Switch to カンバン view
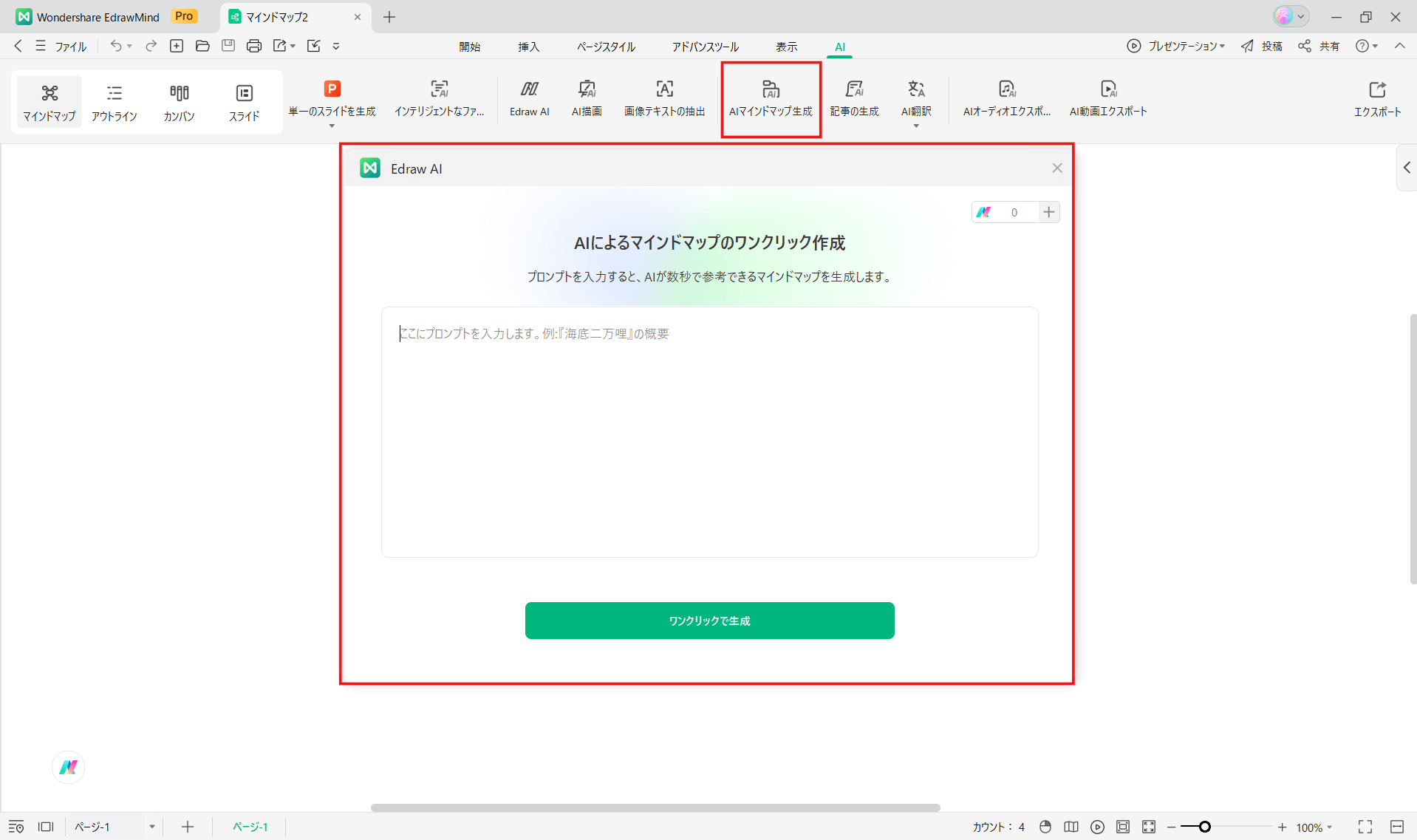Screen dimensions: 1417x840 [x=180, y=102]
